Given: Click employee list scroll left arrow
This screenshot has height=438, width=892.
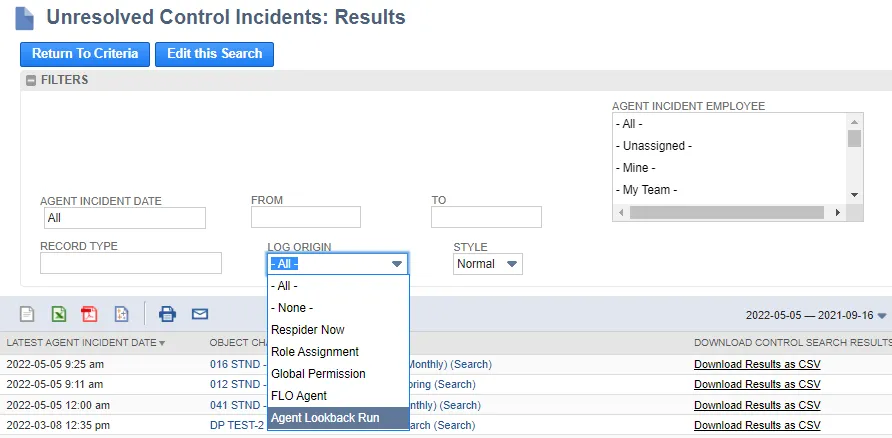Looking at the screenshot, I should tap(621, 212).
